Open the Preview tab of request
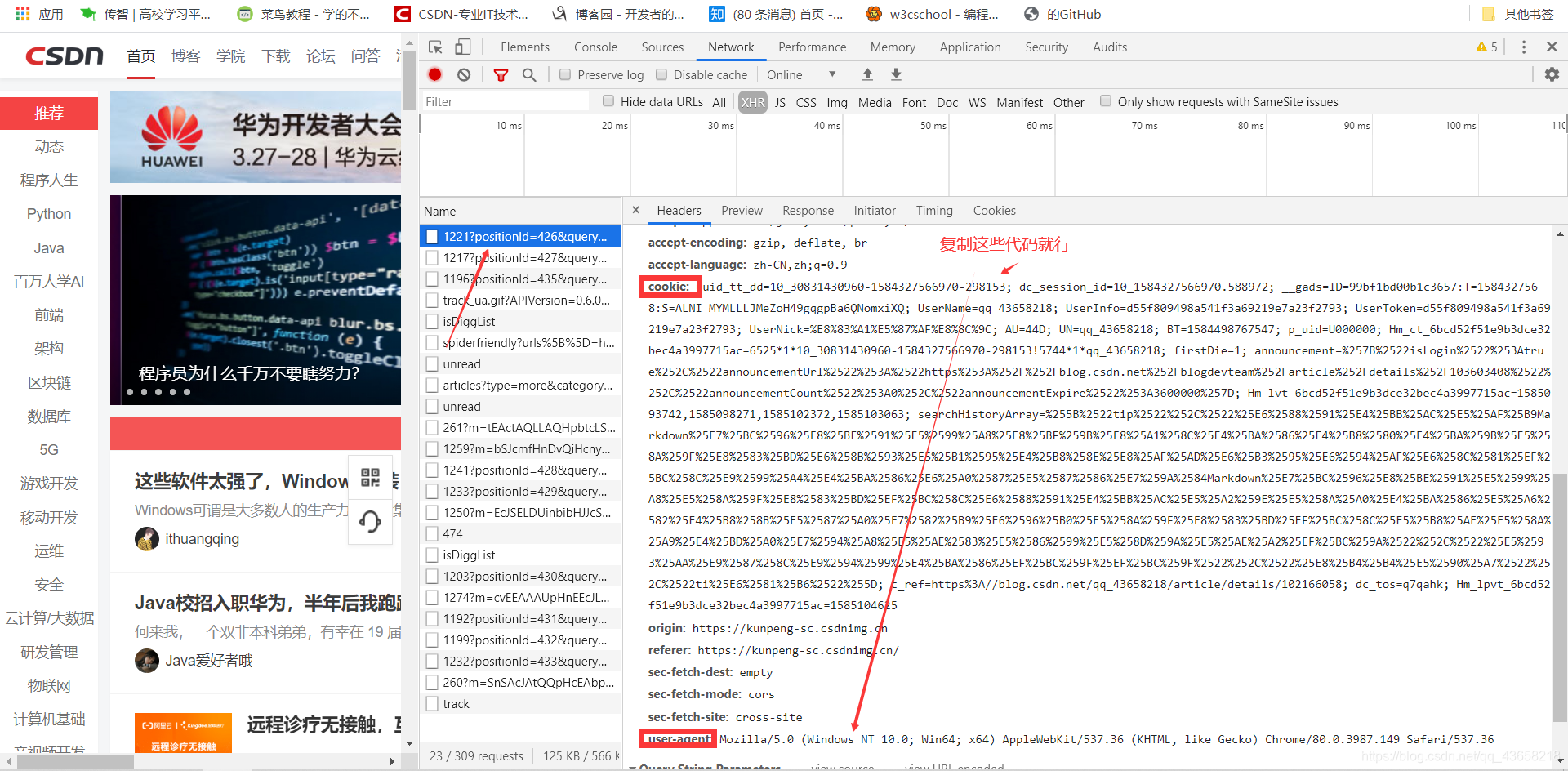Viewport: 1568px width, 771px height. [742, 211]
